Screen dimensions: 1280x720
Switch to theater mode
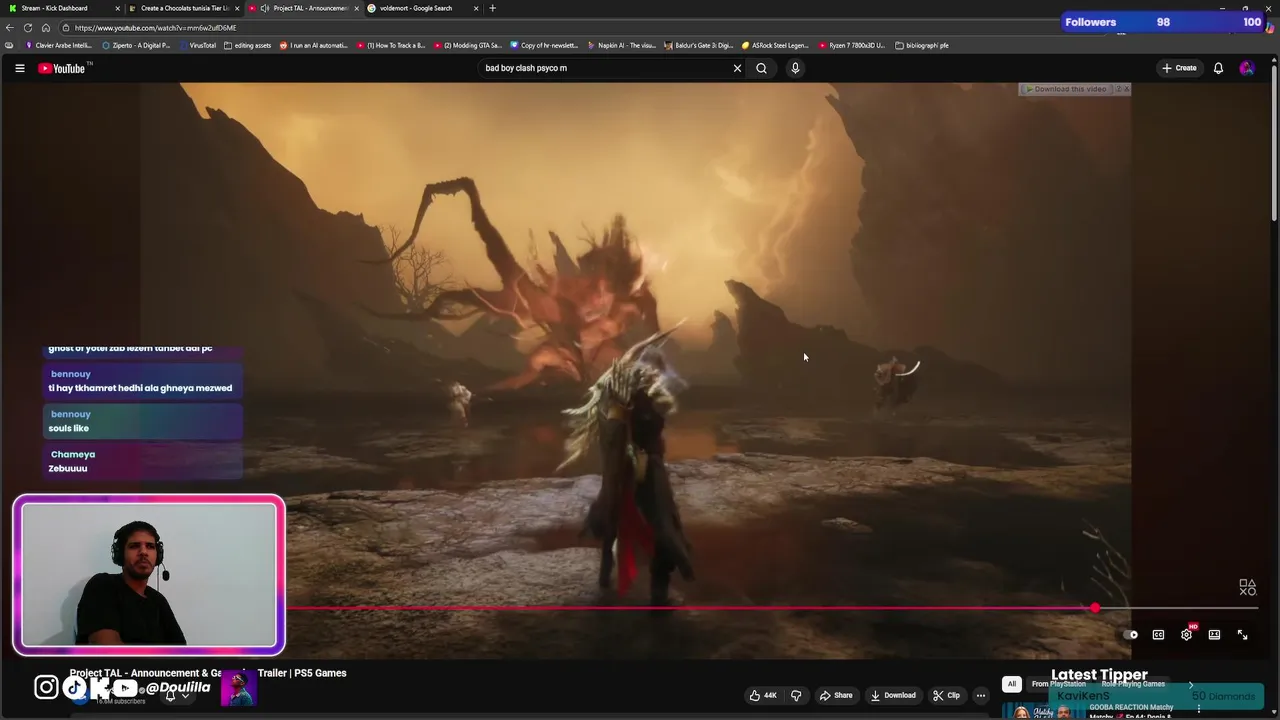click(x=1214, y=635)
